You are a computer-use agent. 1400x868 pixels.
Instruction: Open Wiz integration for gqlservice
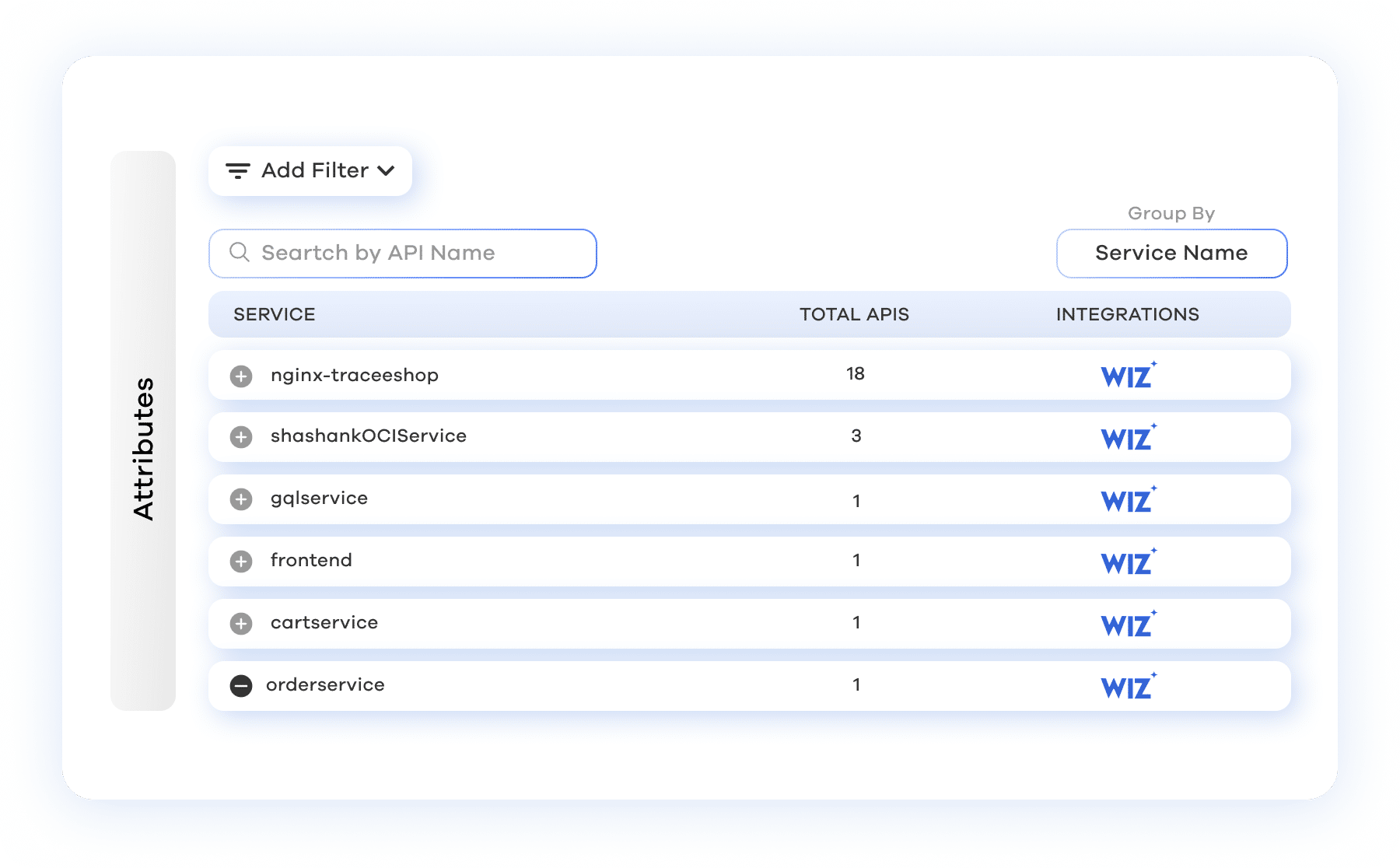coord(1128,500)
